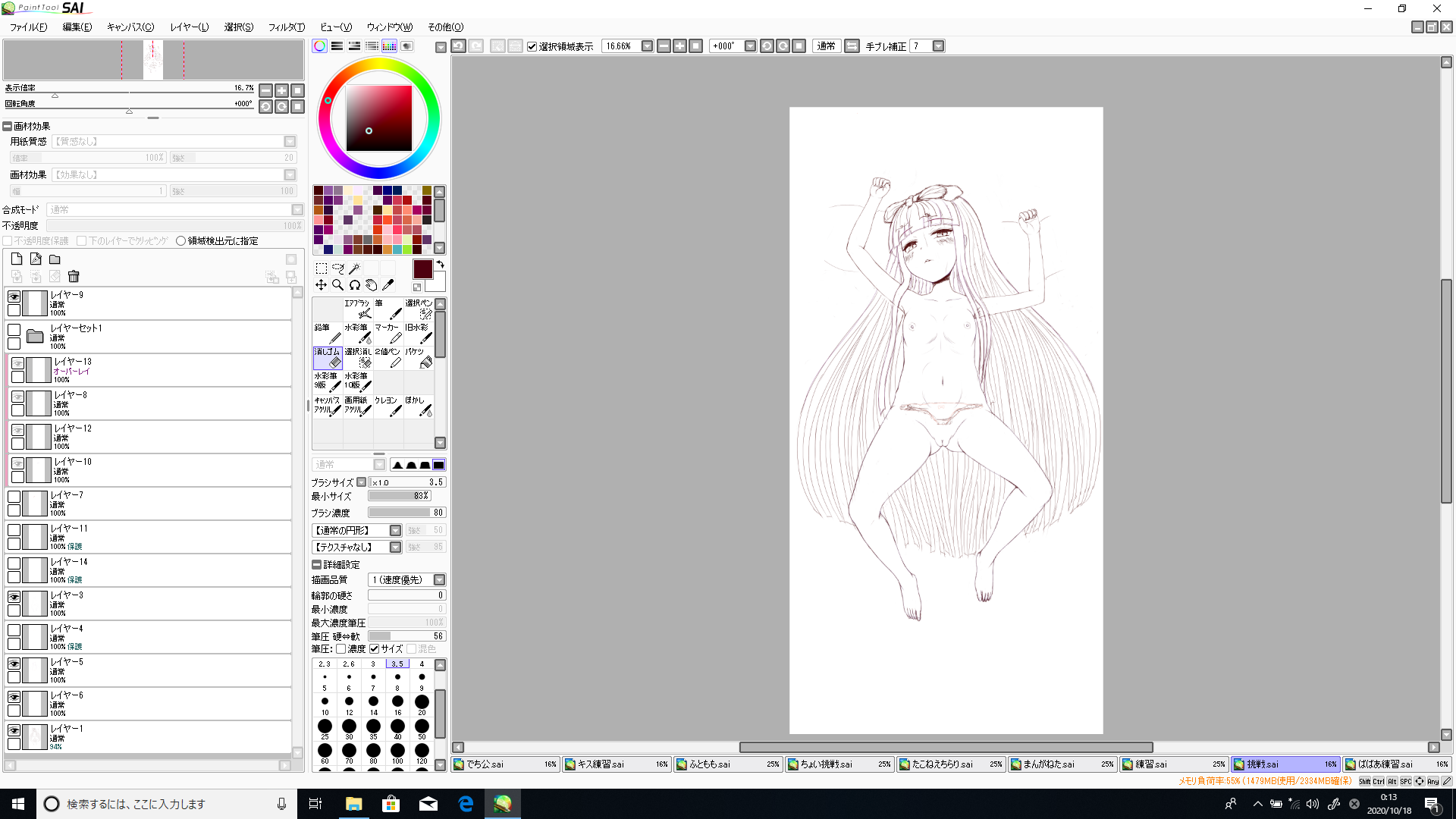Click the dark red foreground color swatch

click(422, 269)
